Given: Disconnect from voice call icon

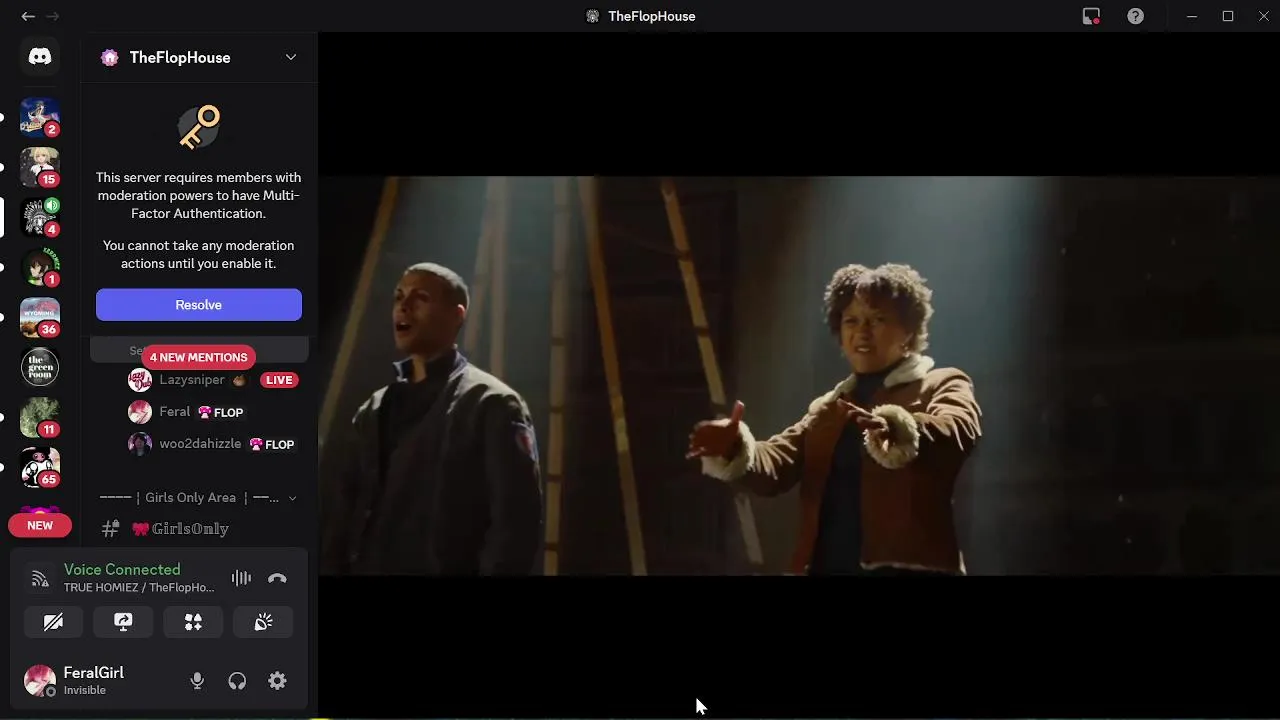Looking at the screenshot, I should coord(277,578).
